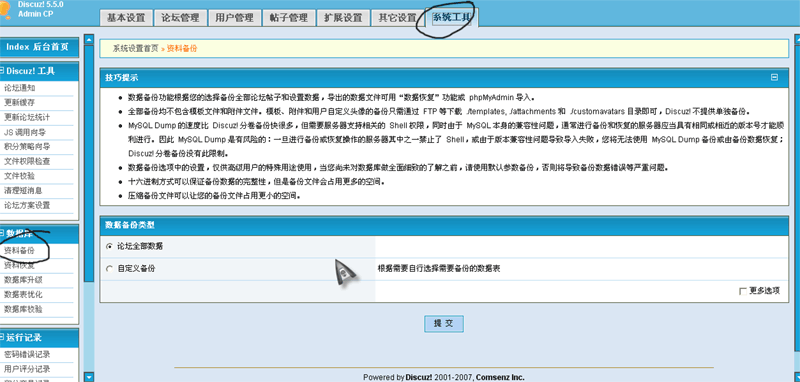Screen dimensions: 800x382
Task: Click sidebar scrollbar up arrow
Action: (89, 39)
